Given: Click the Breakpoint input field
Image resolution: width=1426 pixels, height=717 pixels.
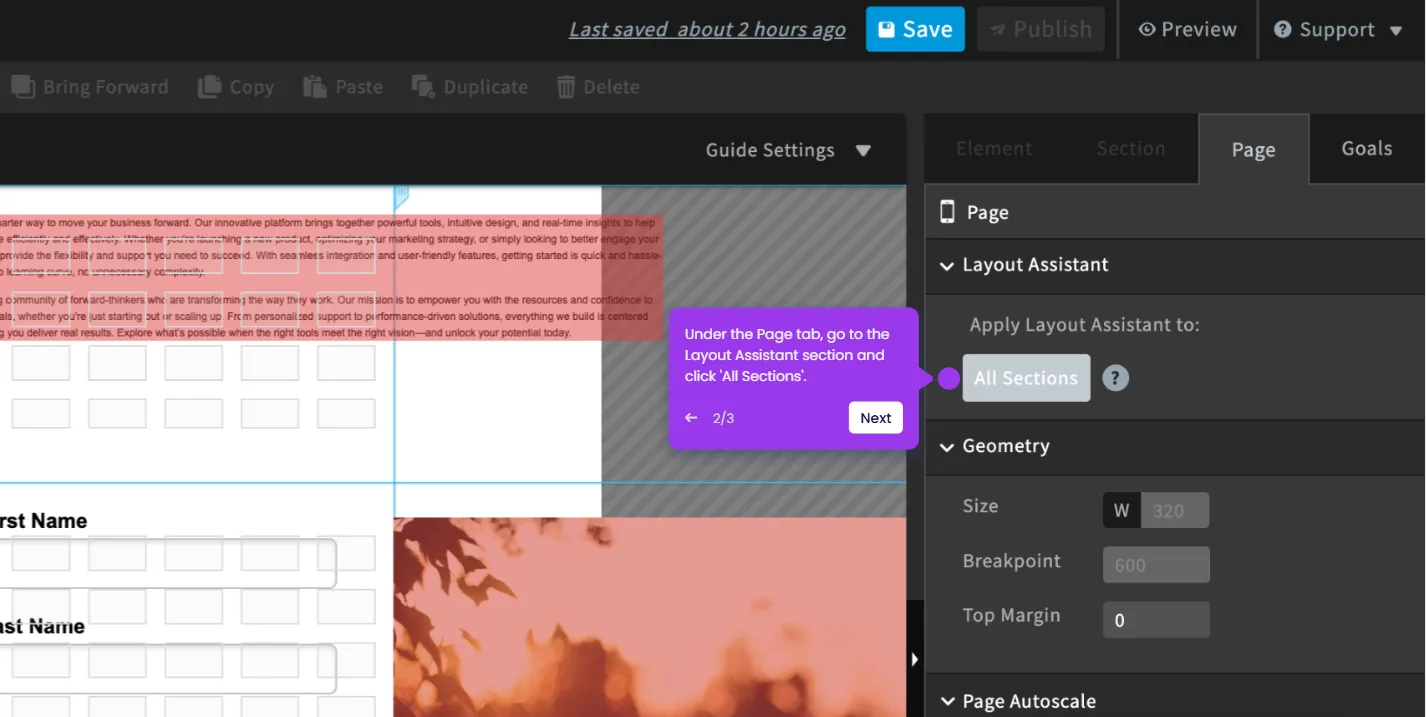Looking at the screenshot, I should [1156, 565].
